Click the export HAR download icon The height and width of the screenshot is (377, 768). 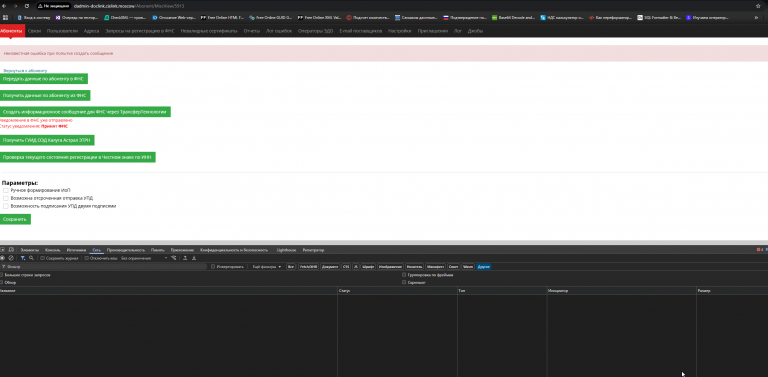[194, 258]
